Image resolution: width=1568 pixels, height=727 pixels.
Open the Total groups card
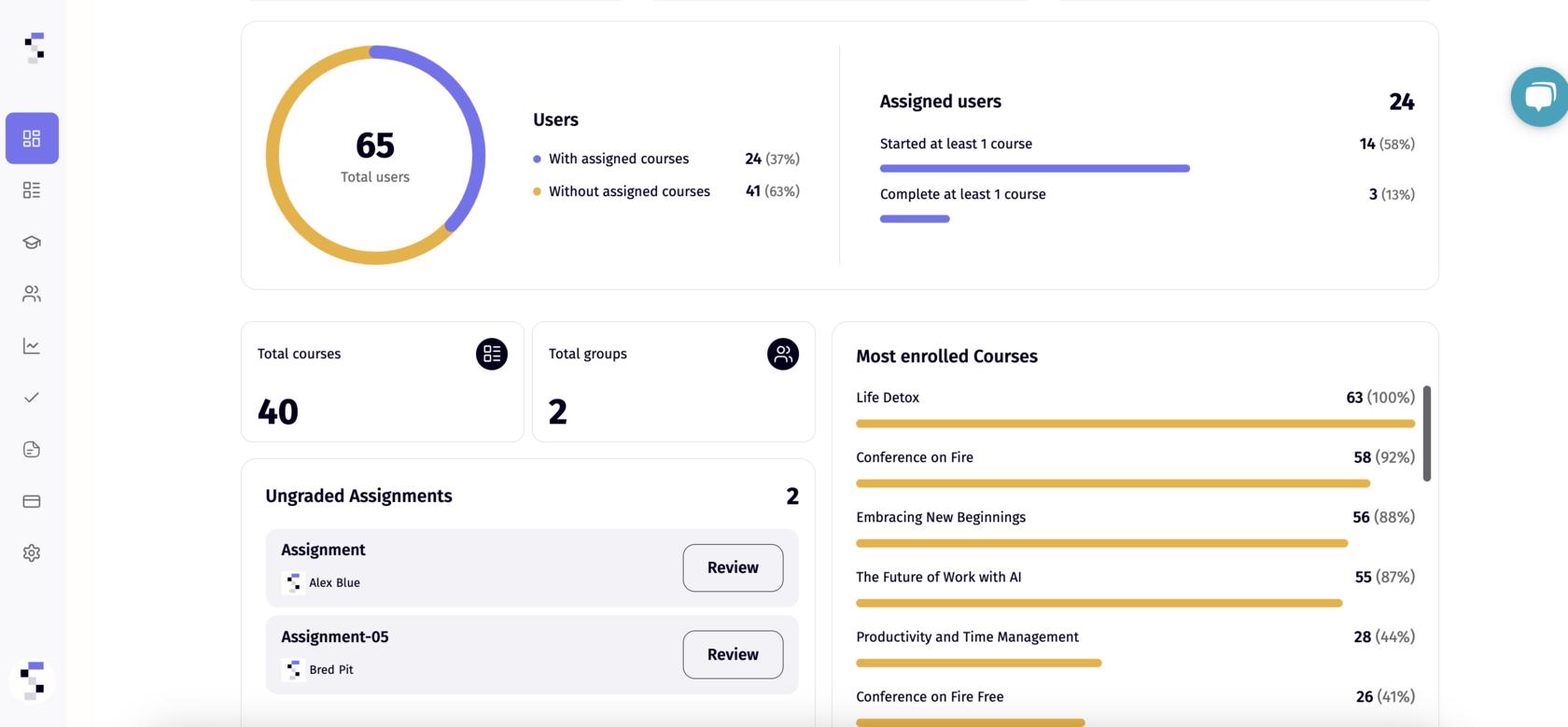coord(673,382)
